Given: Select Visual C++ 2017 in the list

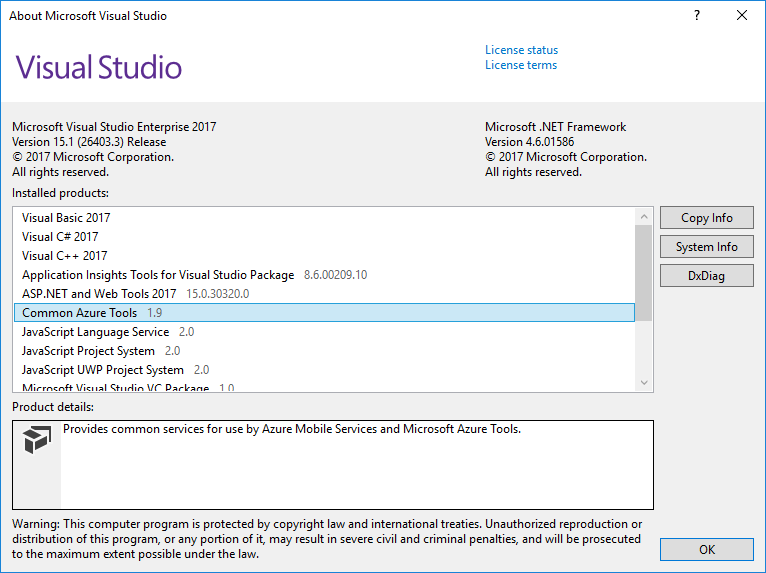Looking at the screenshot, I should 324,255.
